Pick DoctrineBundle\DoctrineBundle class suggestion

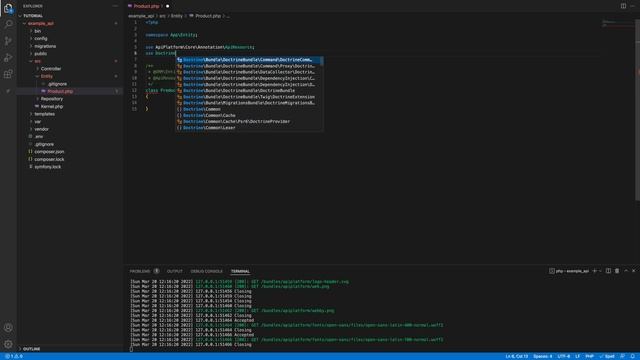[249, 91]
